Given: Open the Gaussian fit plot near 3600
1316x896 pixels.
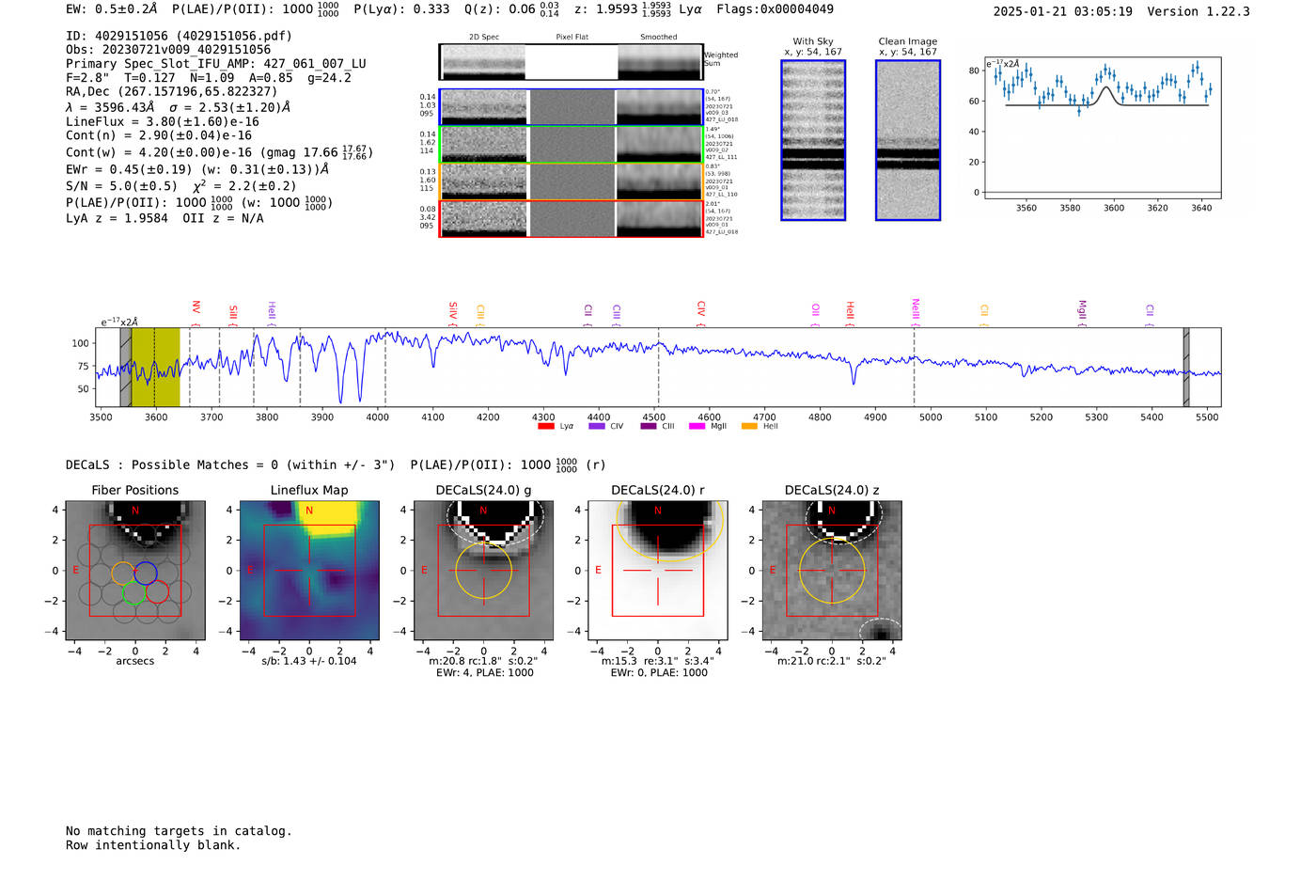Looking at the screenshot, I should point(1102,128).
